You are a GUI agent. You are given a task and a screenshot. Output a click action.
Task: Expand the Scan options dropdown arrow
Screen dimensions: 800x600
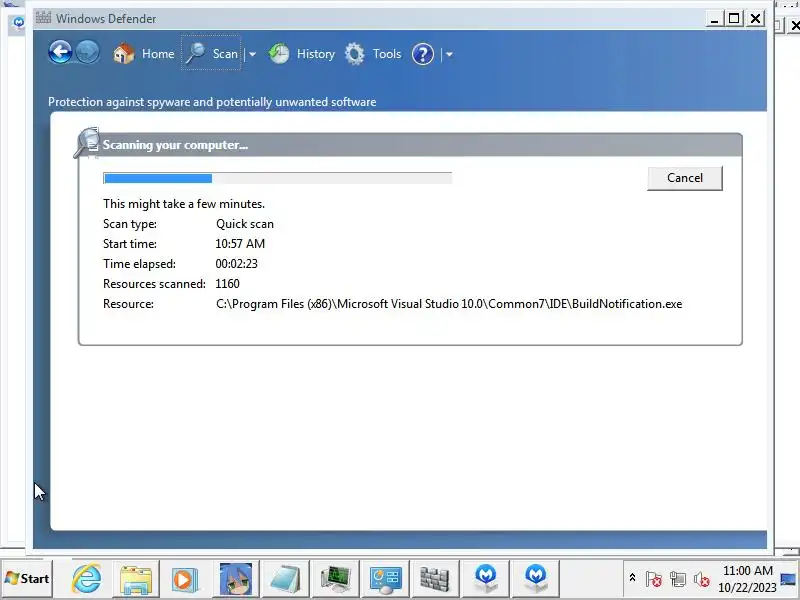pos(253,54)
